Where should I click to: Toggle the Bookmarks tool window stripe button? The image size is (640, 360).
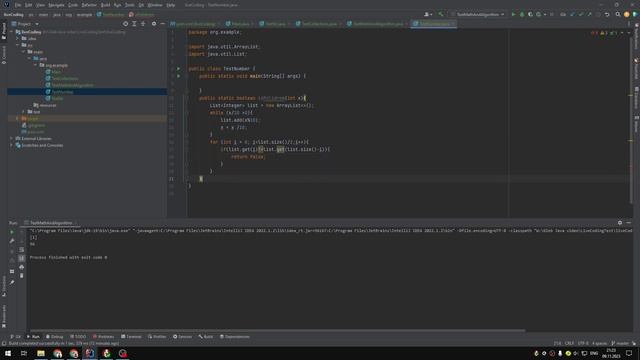tap(4, 316)
